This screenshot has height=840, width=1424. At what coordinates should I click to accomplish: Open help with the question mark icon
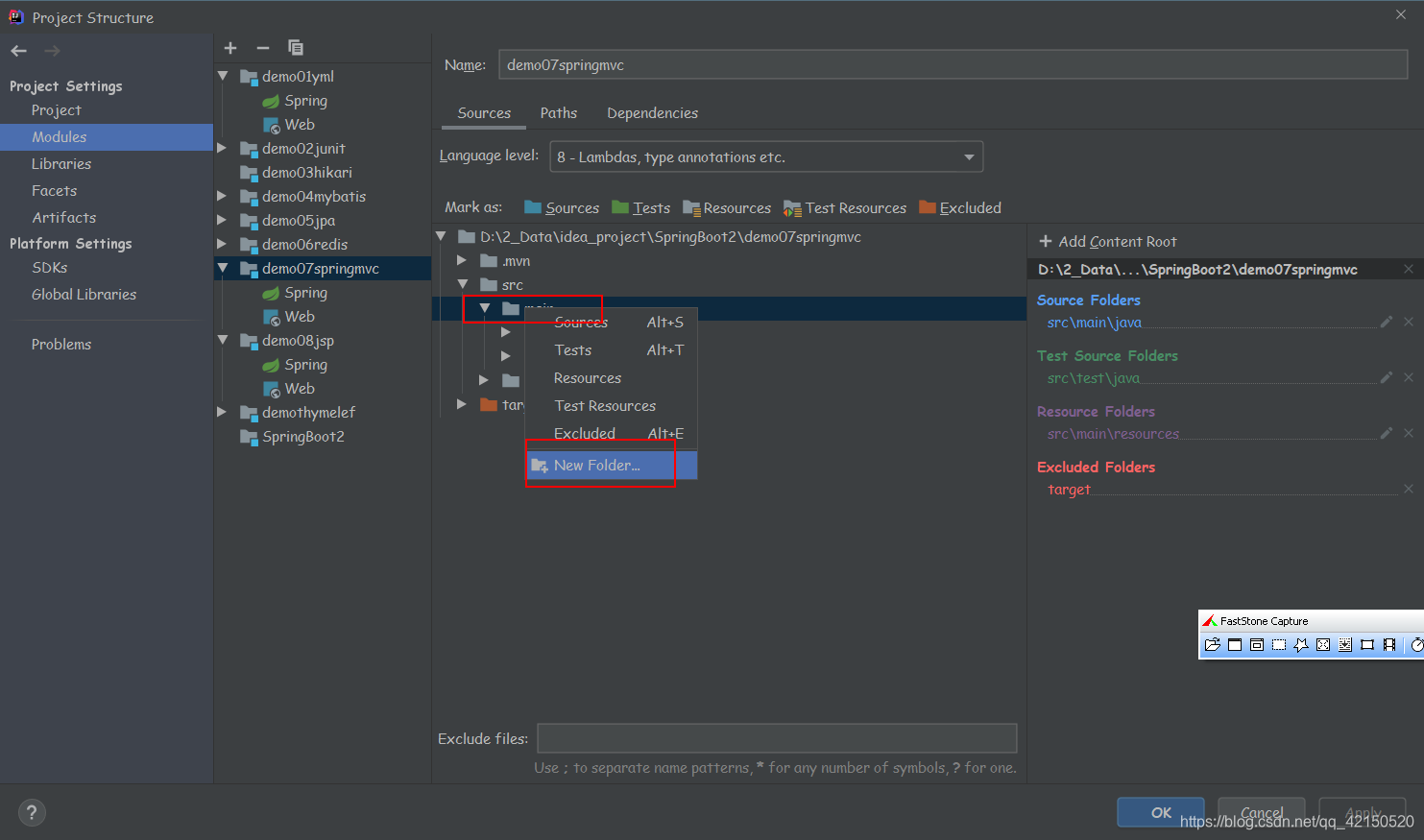32,812
